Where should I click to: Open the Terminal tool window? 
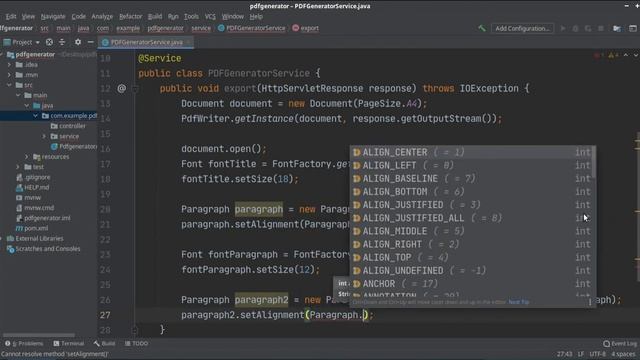point(69,344)
